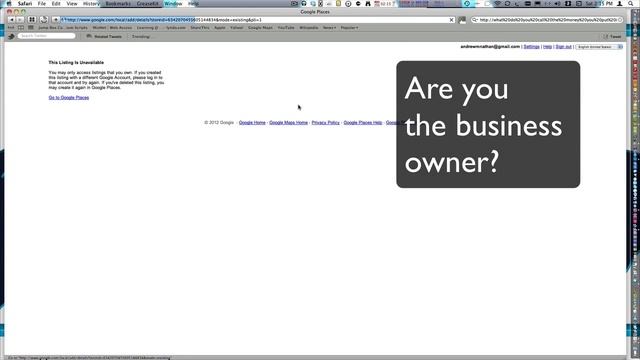This screenshot has height=360, width=640.
Task: Click the 'This Listing Is Unavailable' heading
Action: tap(76, 62)
